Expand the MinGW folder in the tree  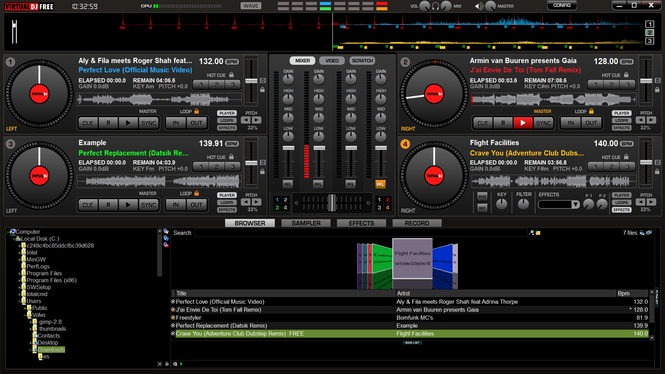pos(20,260)
